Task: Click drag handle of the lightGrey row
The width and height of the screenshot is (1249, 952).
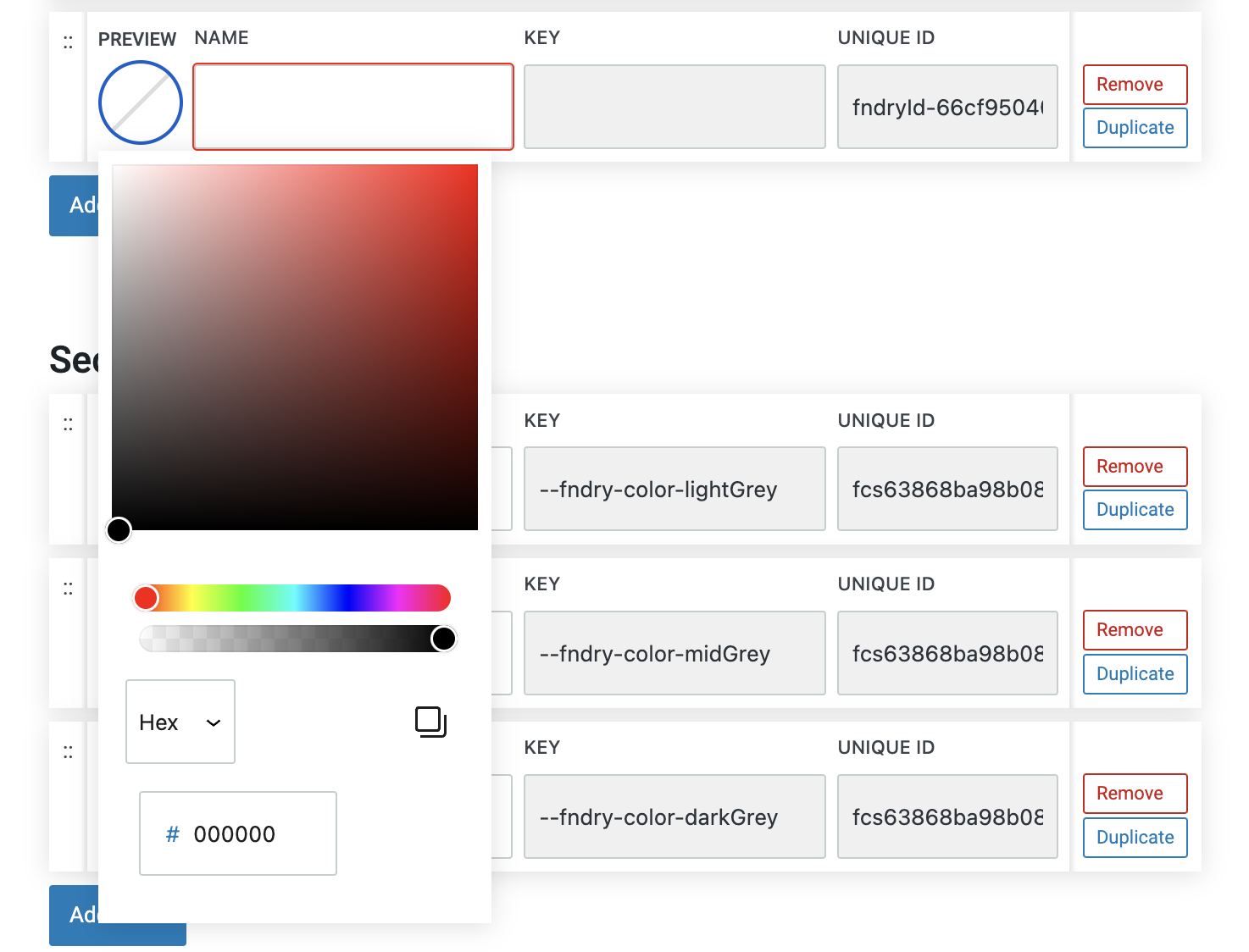Action: [68, 424]
